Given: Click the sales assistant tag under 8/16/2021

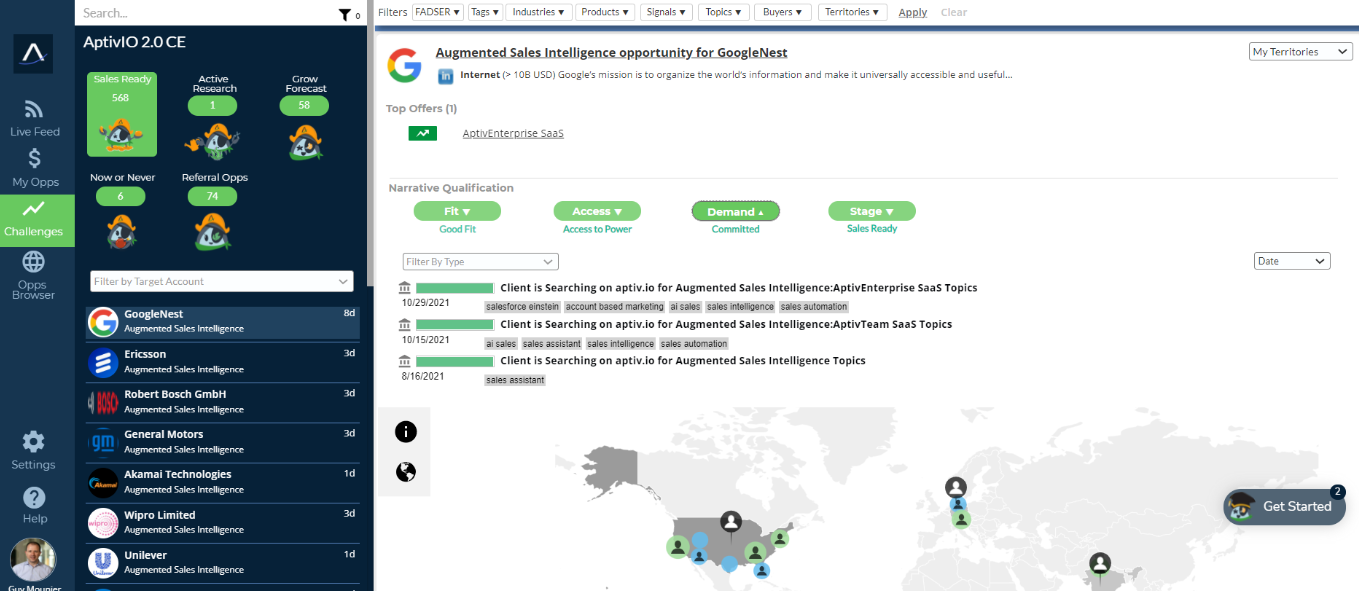Looking at the screenshot, I should click(515, 380).
